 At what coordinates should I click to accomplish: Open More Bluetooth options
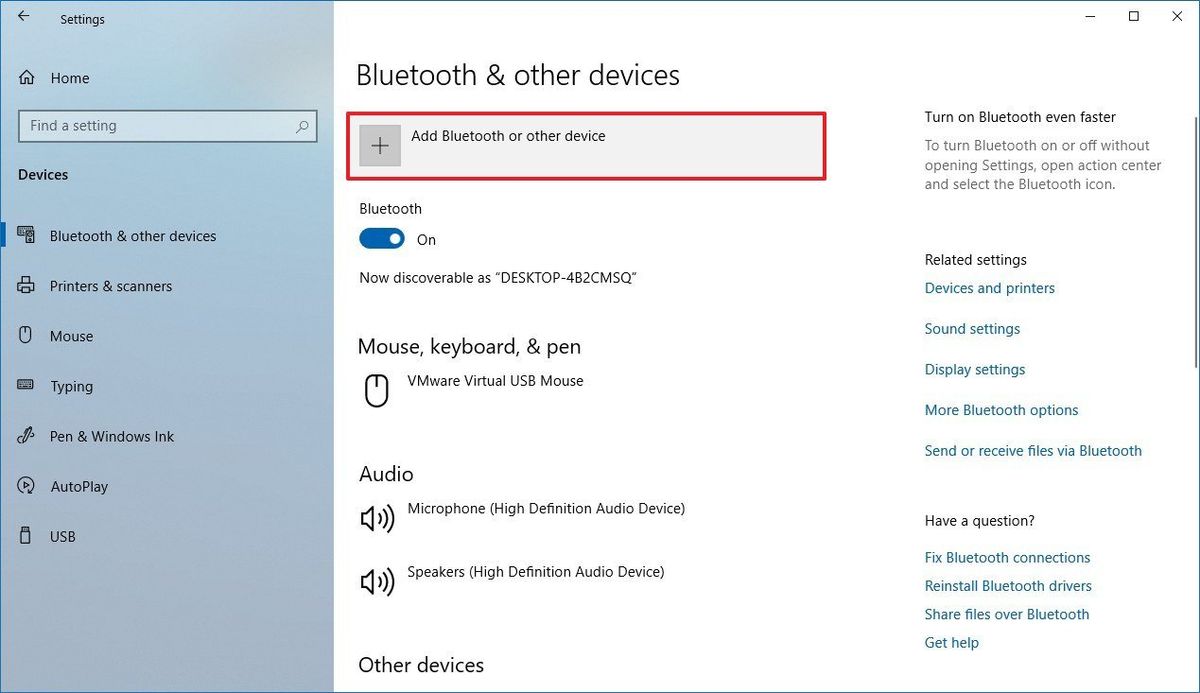coord(1001,410)
